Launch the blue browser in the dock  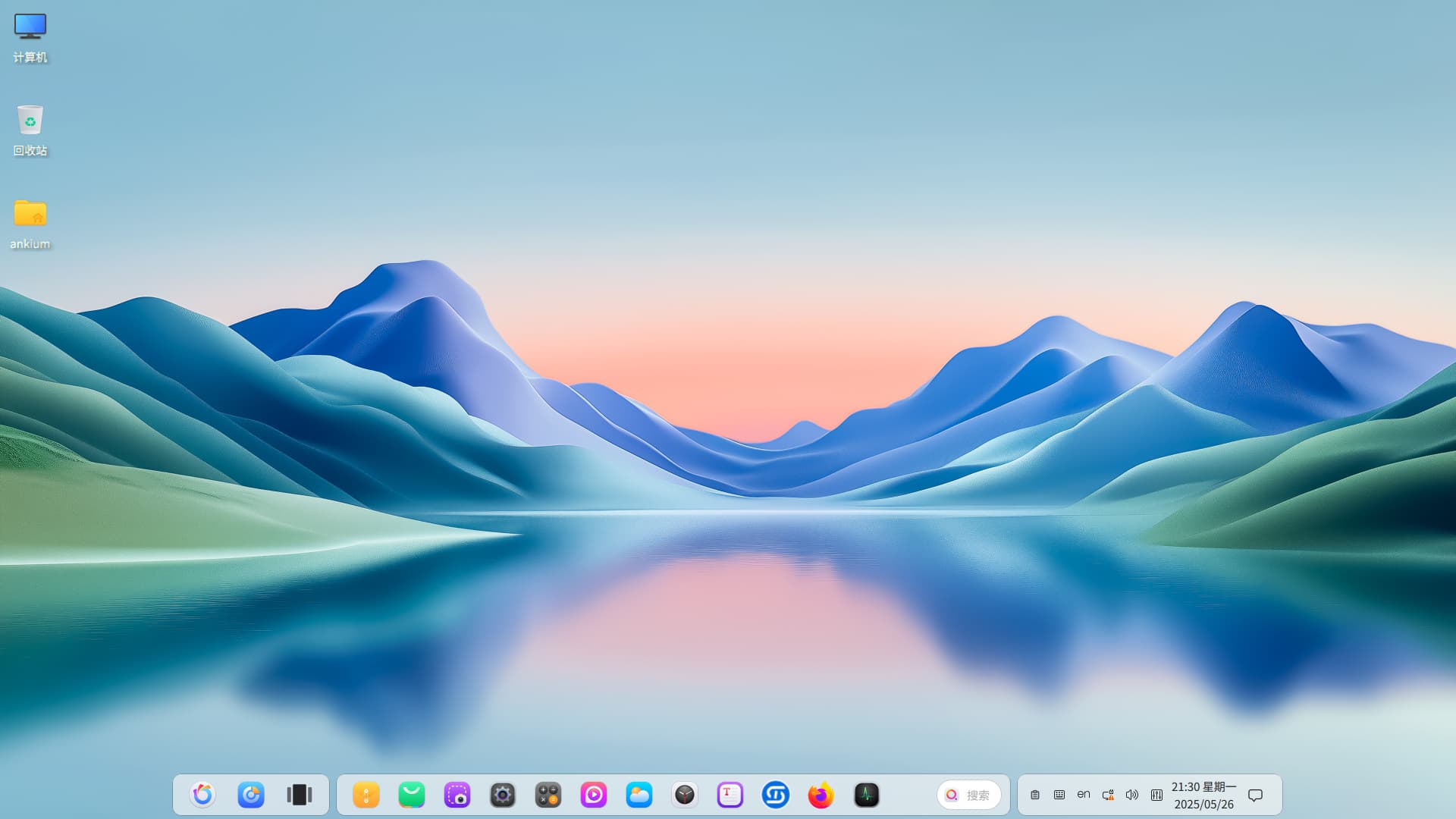tap(251, 795)
